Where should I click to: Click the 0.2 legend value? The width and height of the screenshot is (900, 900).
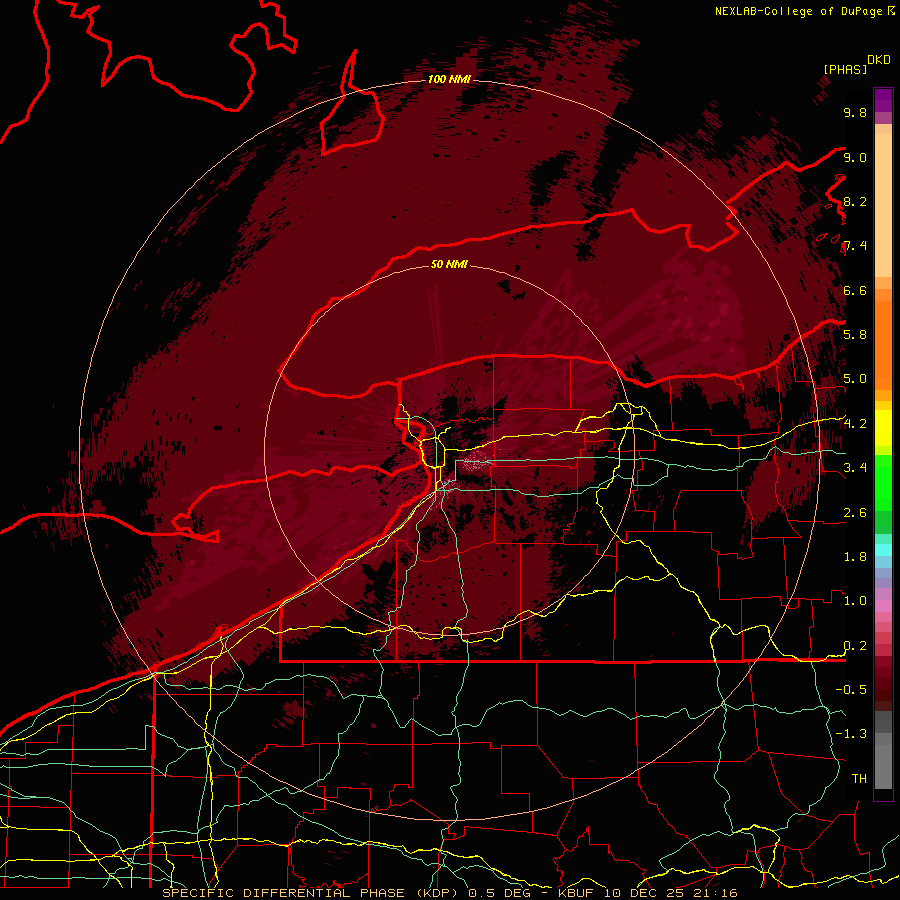coord(855,646)
